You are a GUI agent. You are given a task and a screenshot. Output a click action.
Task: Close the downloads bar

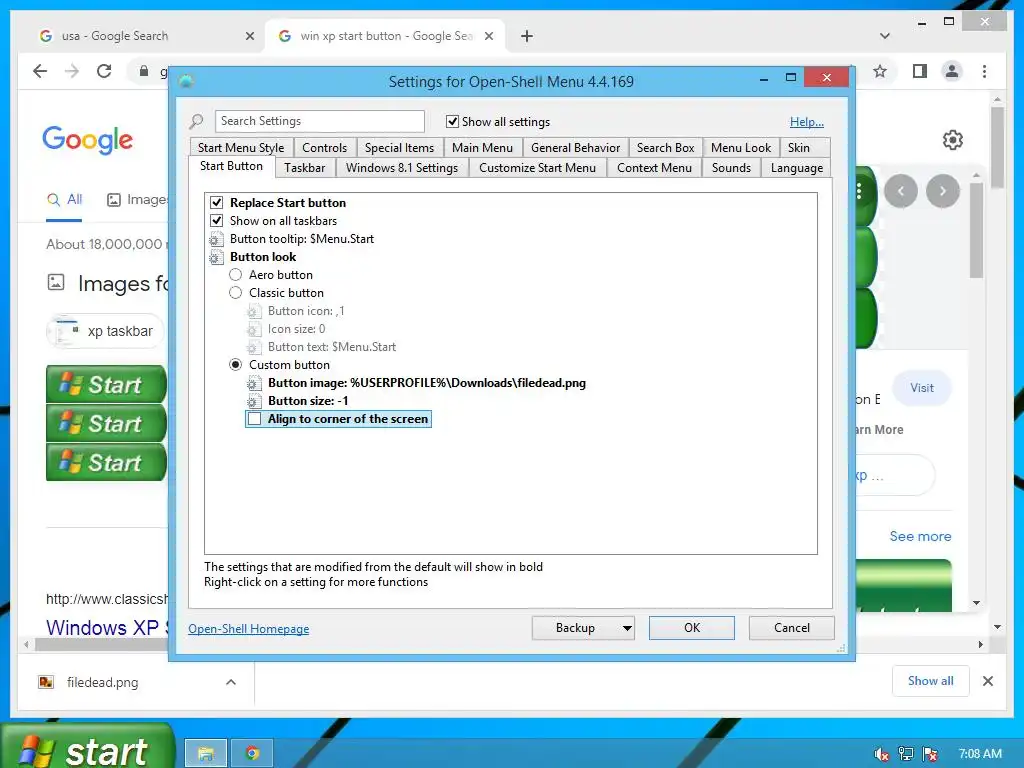click(987, 681)
